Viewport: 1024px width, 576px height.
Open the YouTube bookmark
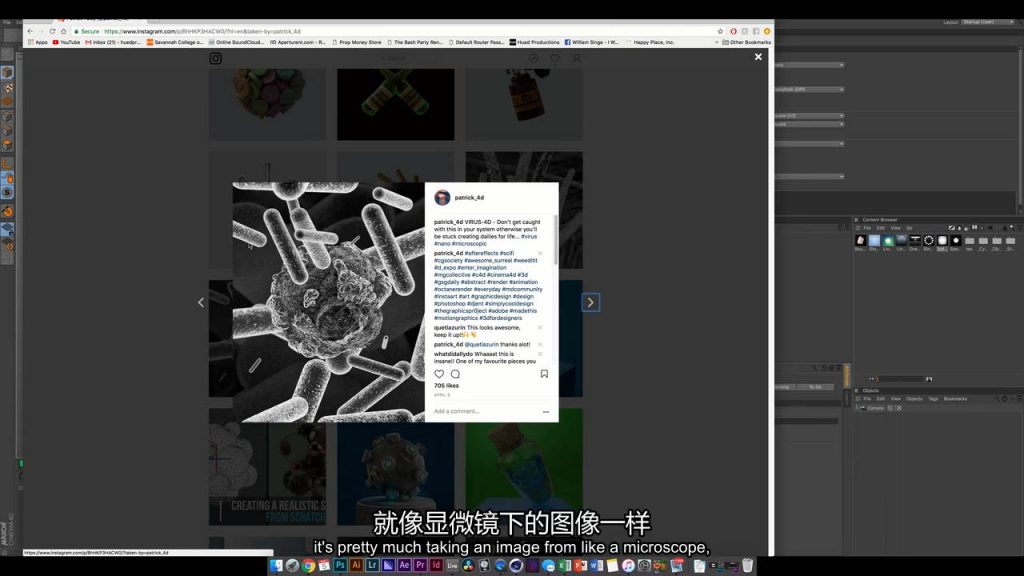pos(66,42)
